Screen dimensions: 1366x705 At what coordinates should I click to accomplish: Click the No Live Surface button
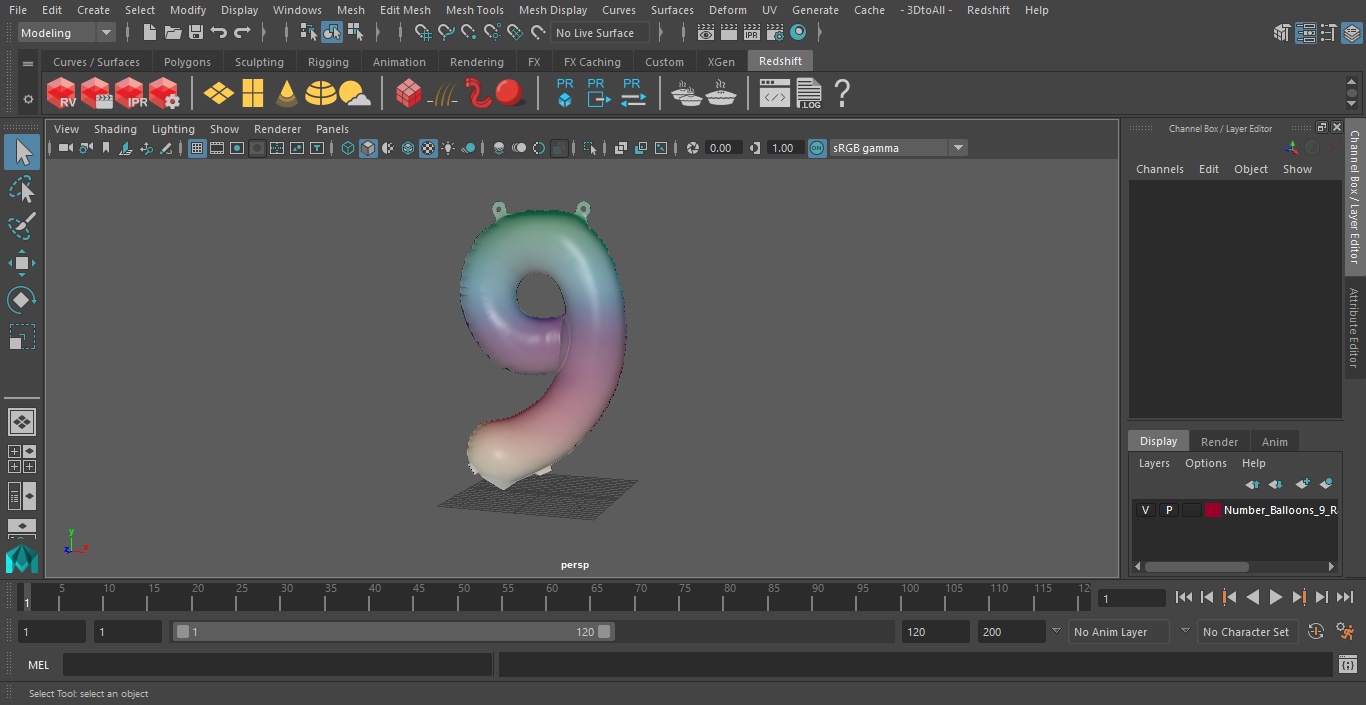(x=600, y=33)
